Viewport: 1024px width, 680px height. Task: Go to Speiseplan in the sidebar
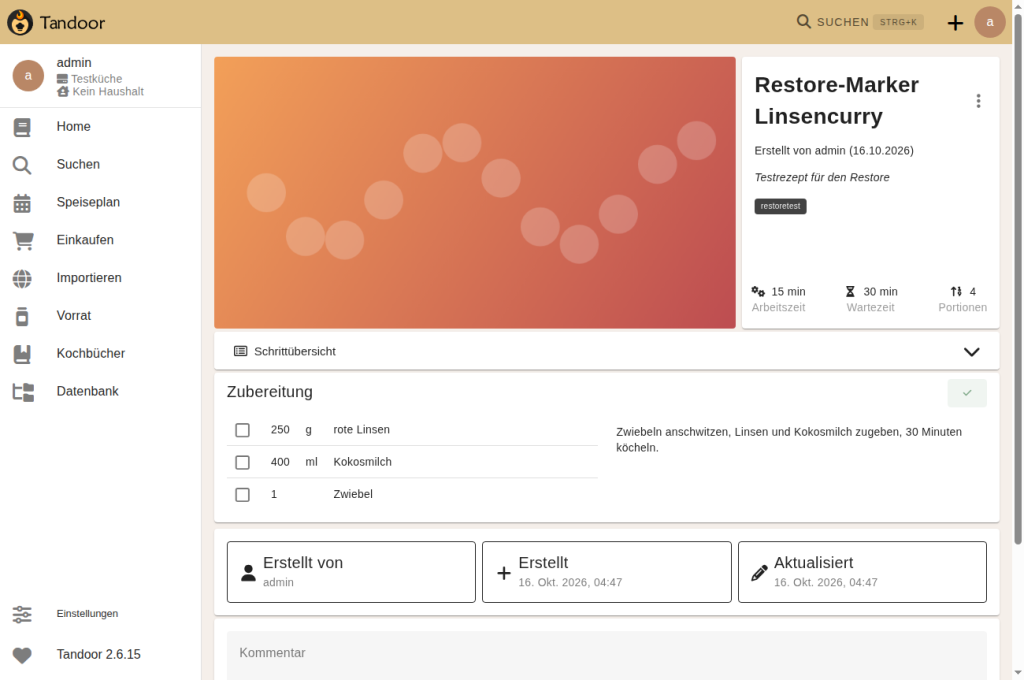click(101, 202)
